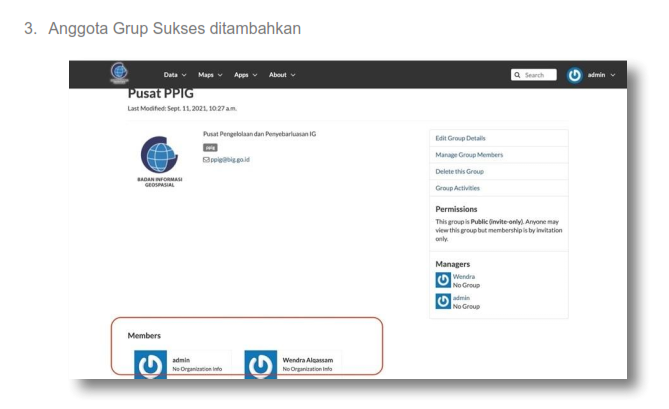Viewport: 669px width, 409px height.
Task: Click the search magnifier icon
Action: [x=517, y=75]
